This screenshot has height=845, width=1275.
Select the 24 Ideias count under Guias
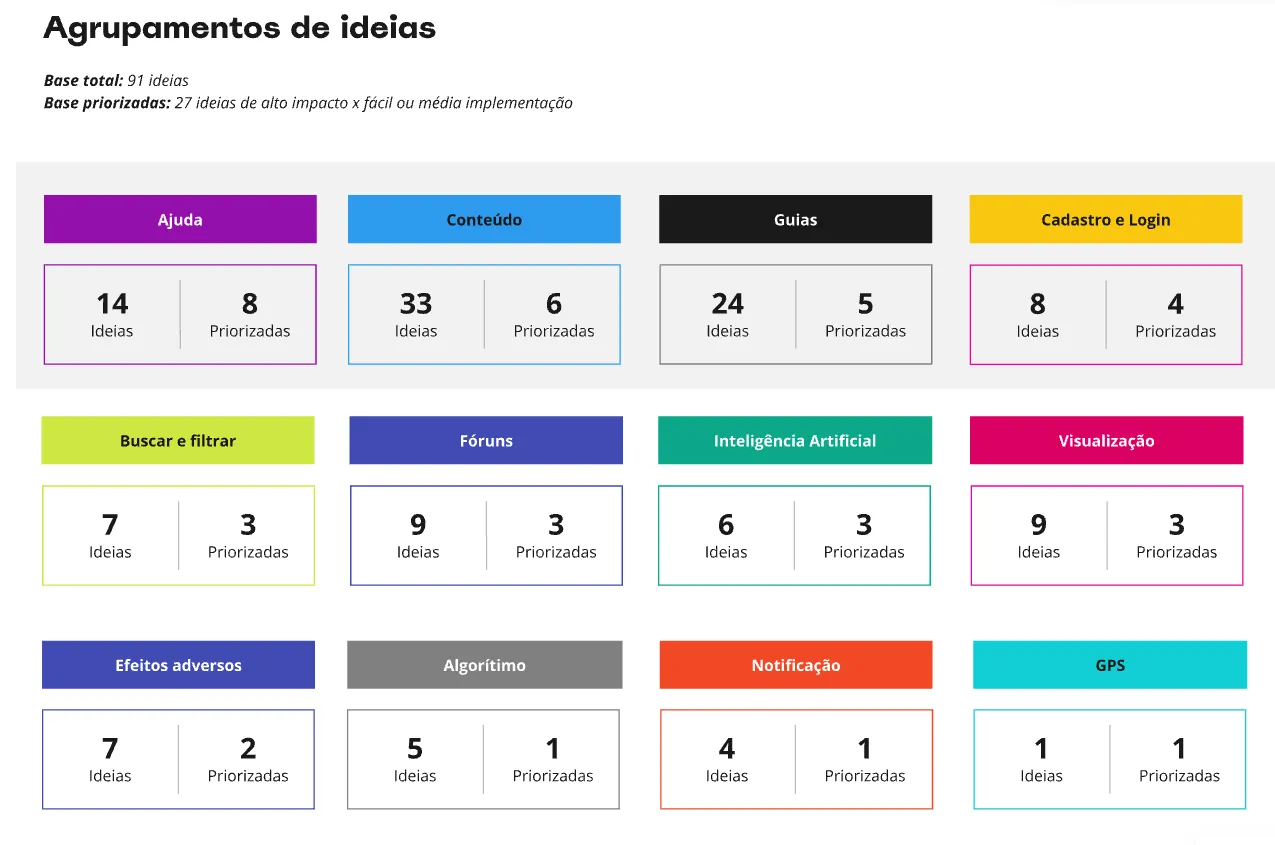[727, 314]
